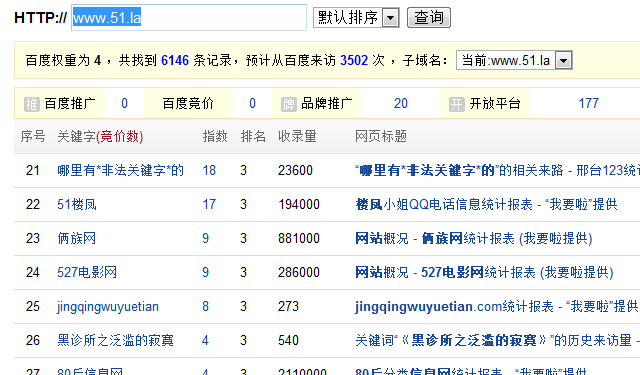This screenshot has width=640, height=375.
Task: Open page title jingqingwuyuetian.com统计报表
Action: (x=496, y=306)
